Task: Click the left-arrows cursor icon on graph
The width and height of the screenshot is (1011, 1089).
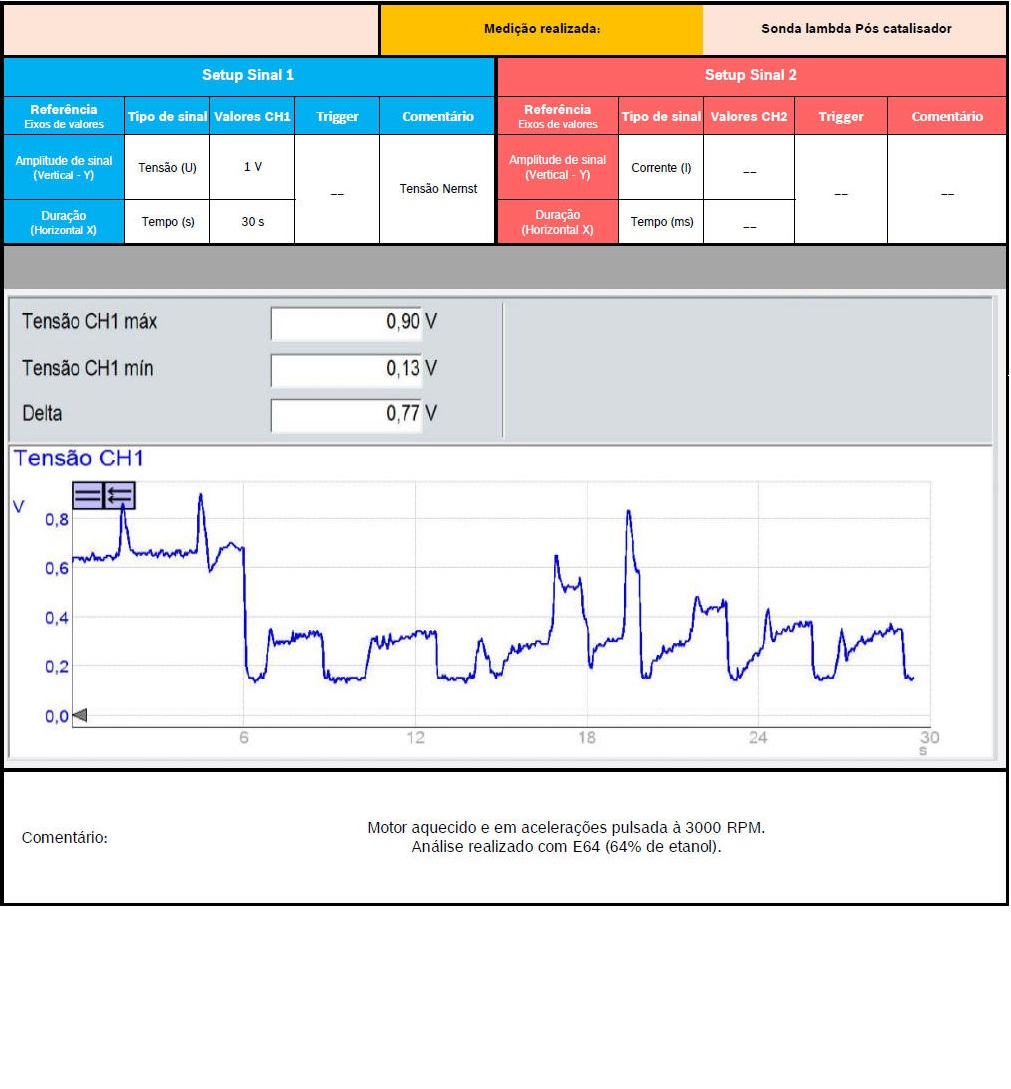Action: click(120, 495)
